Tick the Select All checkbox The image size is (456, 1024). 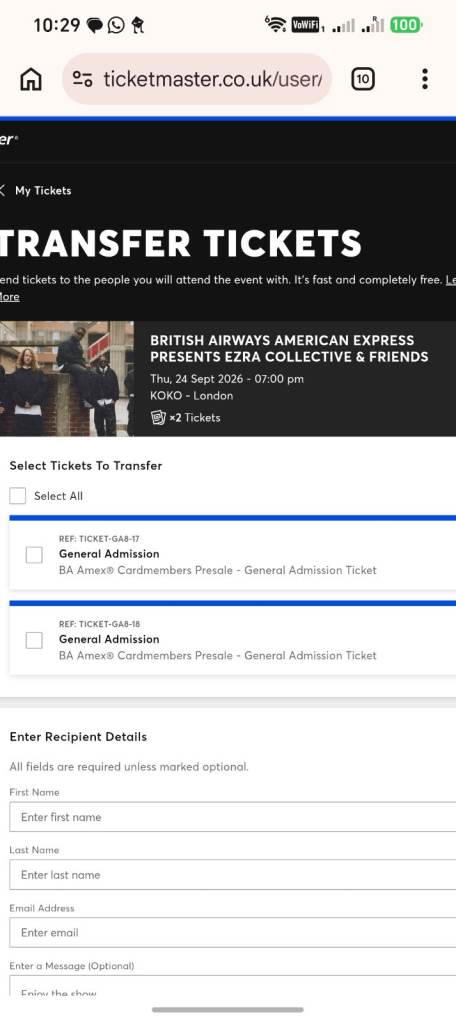click(18, 496)
